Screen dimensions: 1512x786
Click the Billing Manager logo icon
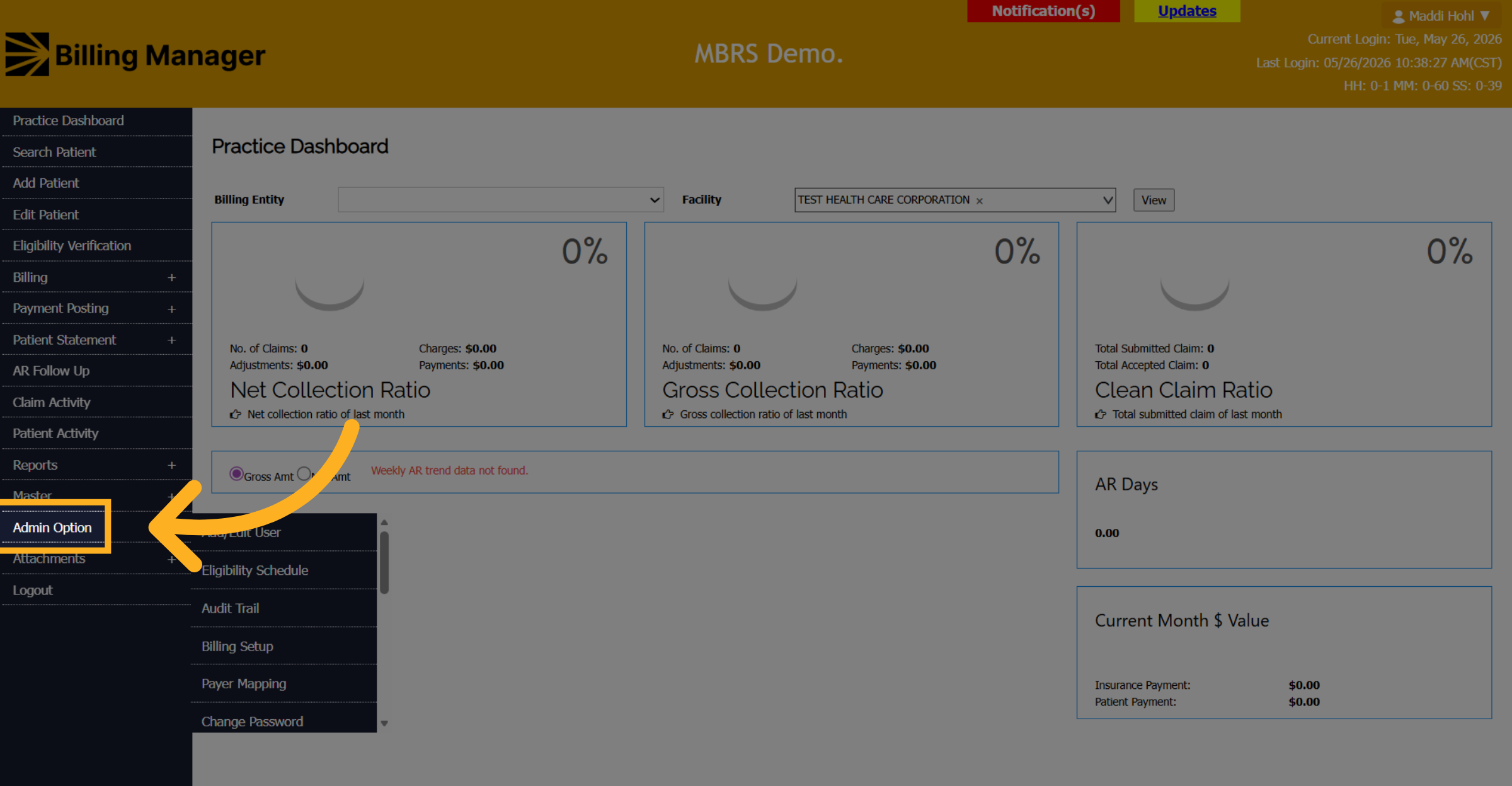pos(27,54)
